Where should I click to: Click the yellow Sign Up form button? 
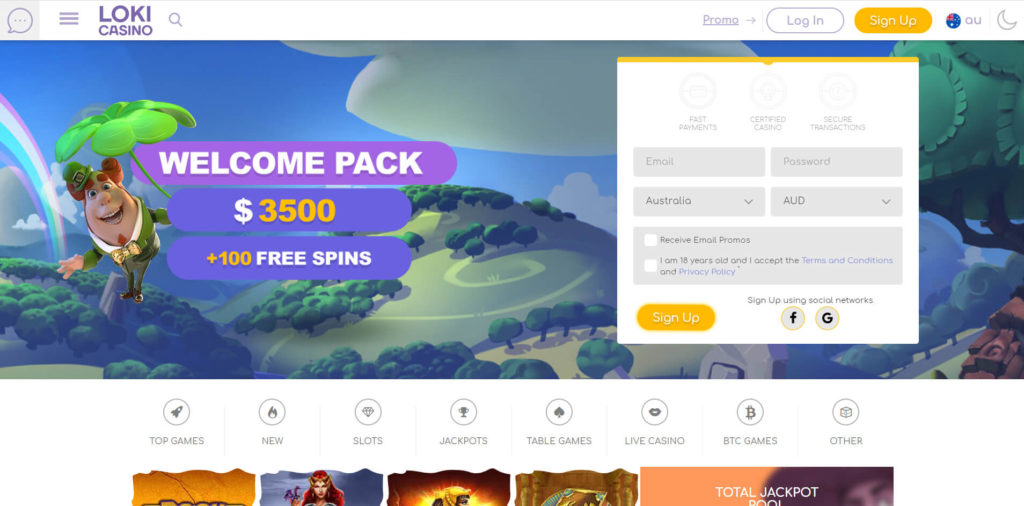(676, 317)
